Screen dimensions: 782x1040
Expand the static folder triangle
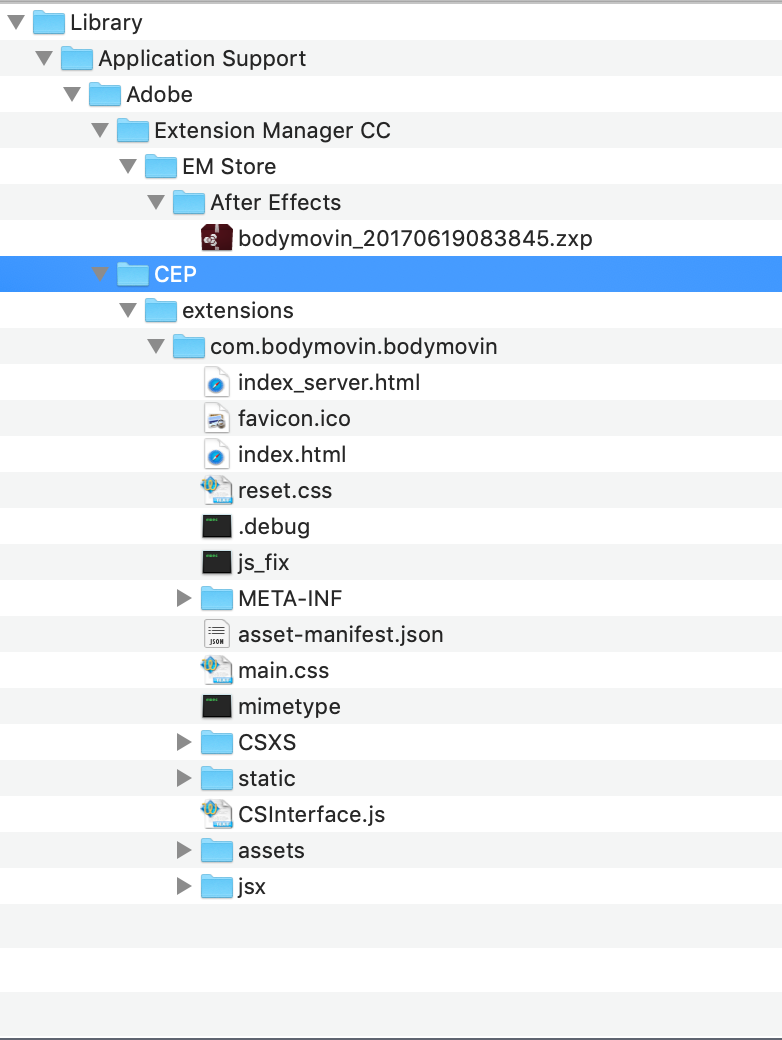click(x=184, y=778)
